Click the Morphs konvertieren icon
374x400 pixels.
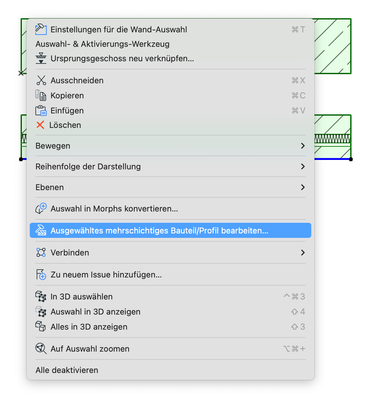41,209
